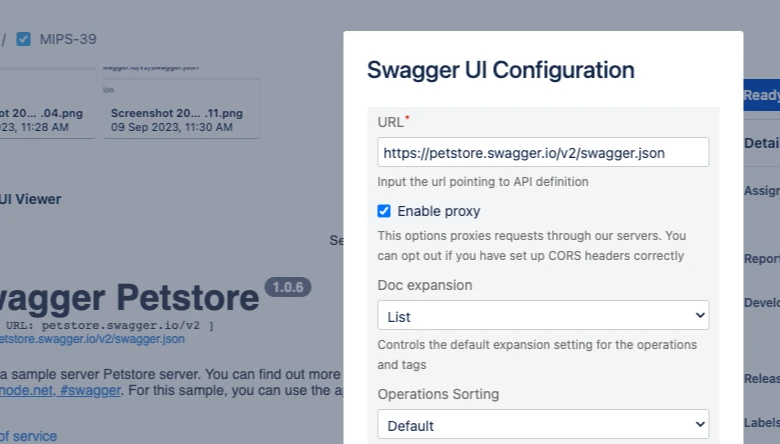Image resolution: width=780 pixels, height=444 pixels.
Task: Click the 1.0.6 version badge
Action: click(x=288, y=287)
